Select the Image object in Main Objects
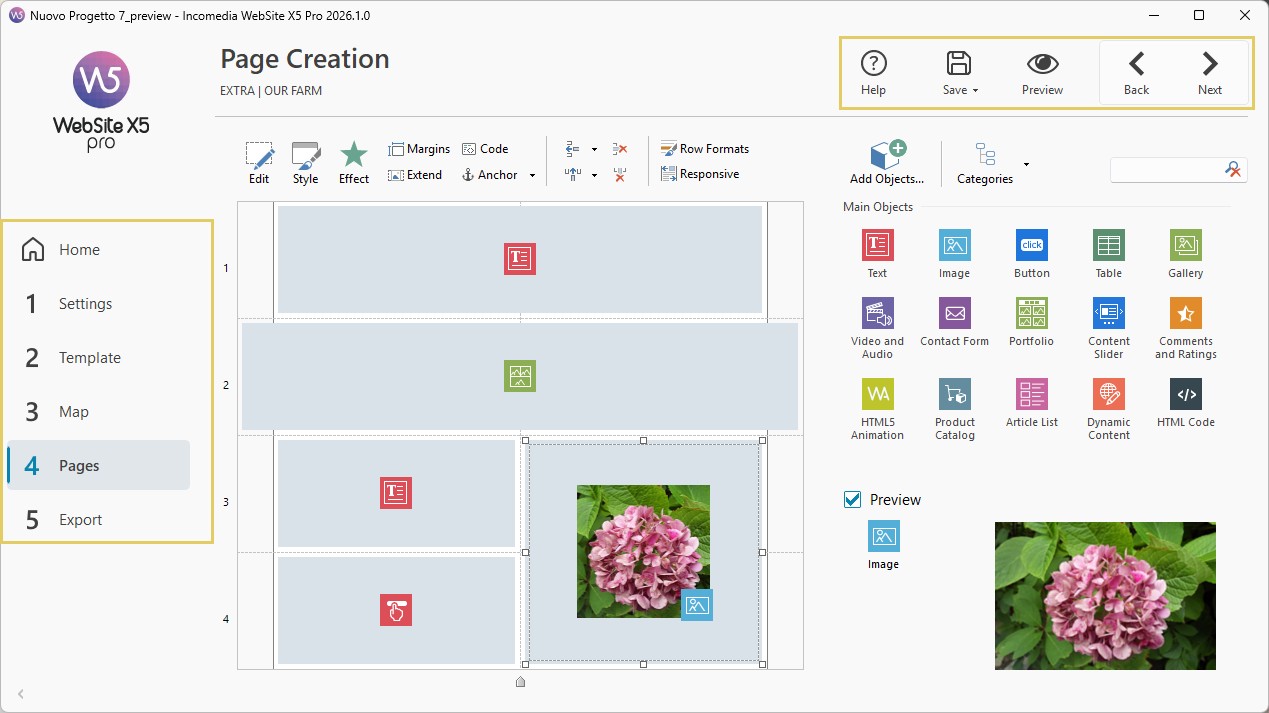This screenshot has width=1269, height=713. pos(954,254)
